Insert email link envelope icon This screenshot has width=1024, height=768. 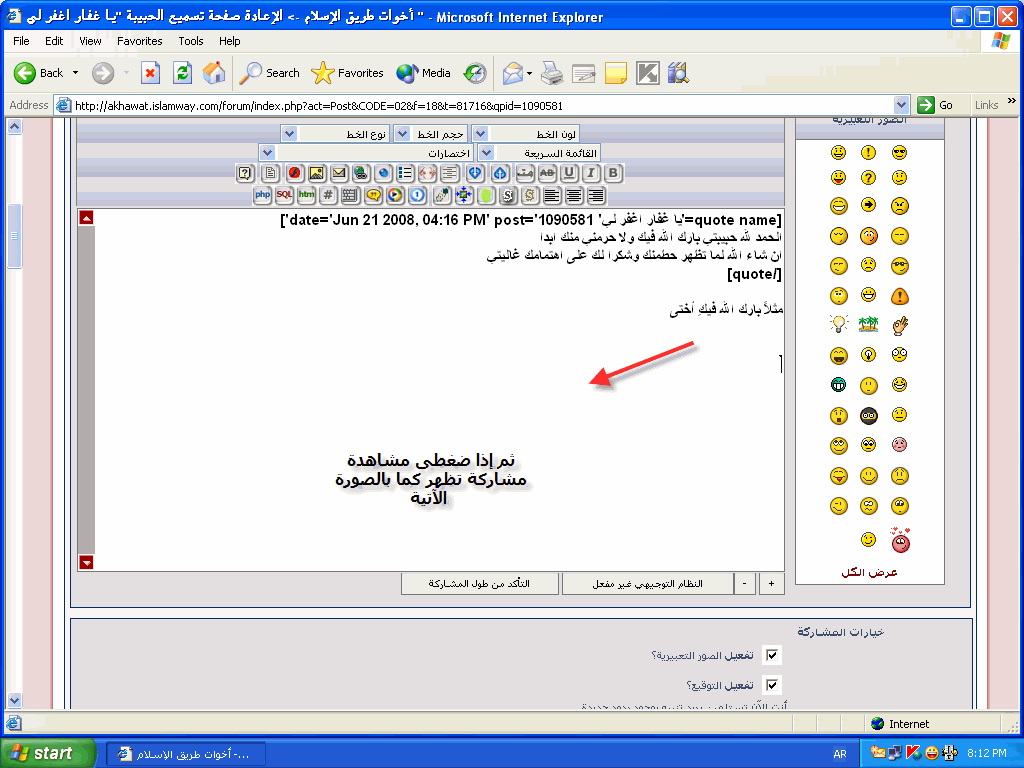pyautogui.click(x=338, y=173)
